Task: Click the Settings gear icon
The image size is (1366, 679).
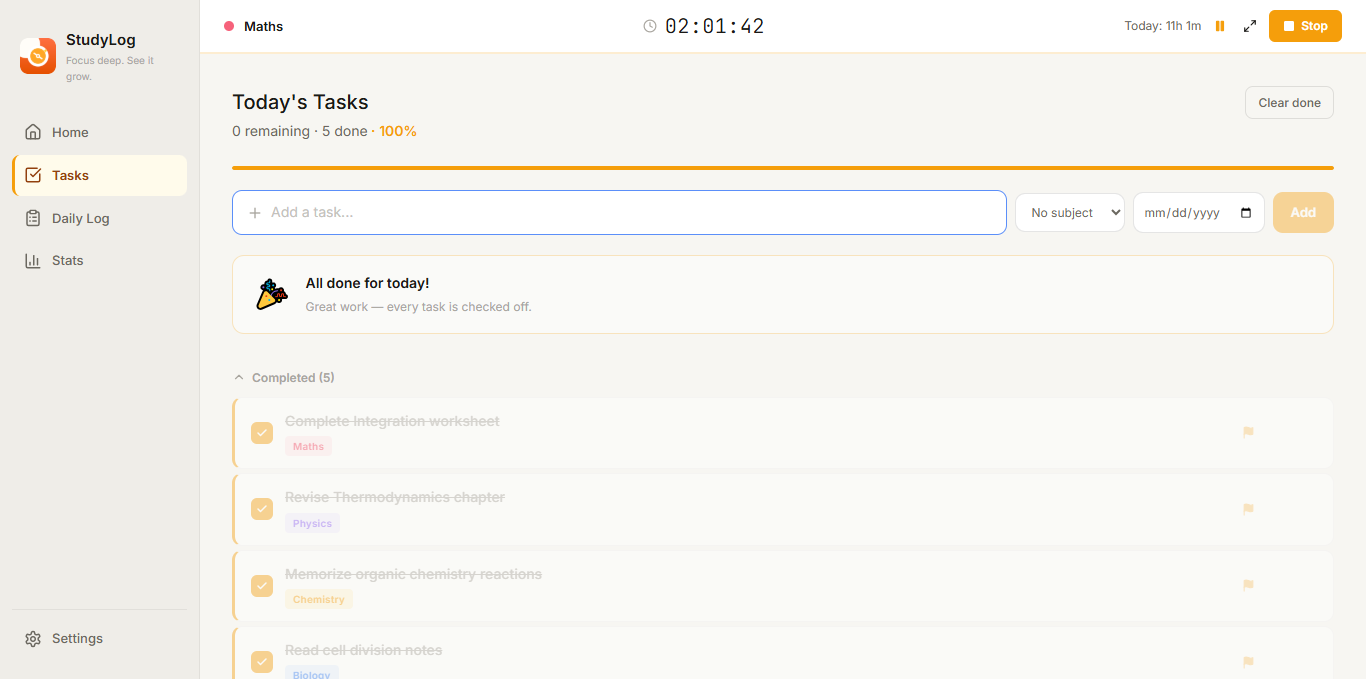Action: pyautogui.click(x=33, y=638)
